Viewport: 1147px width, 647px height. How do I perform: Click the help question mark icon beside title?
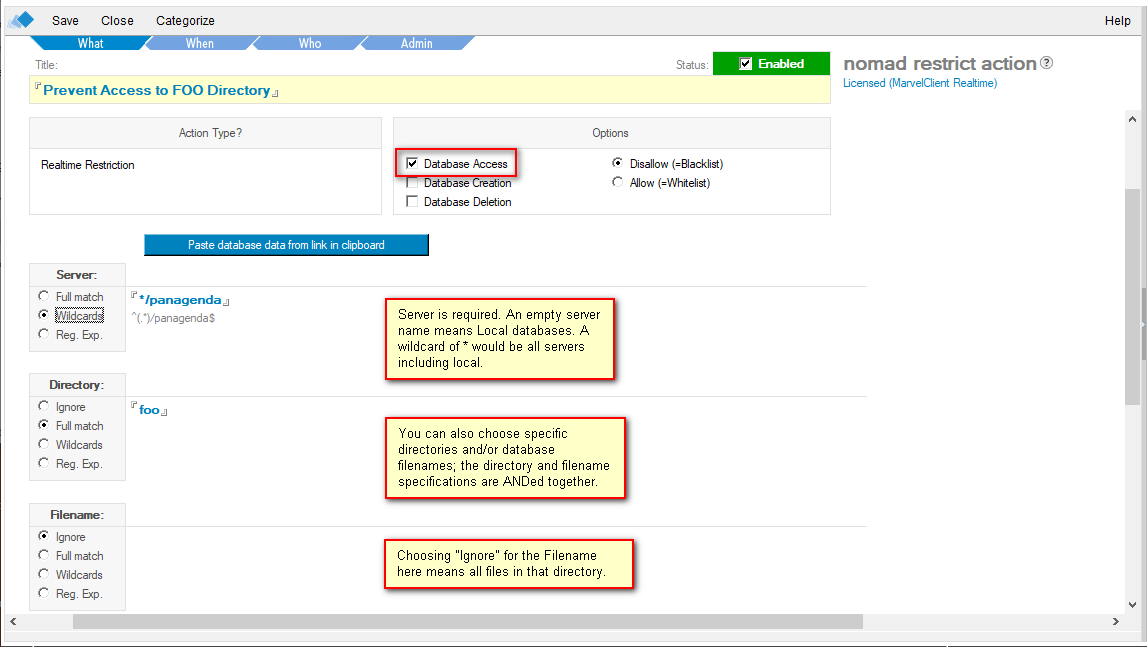pos(1046,63)
